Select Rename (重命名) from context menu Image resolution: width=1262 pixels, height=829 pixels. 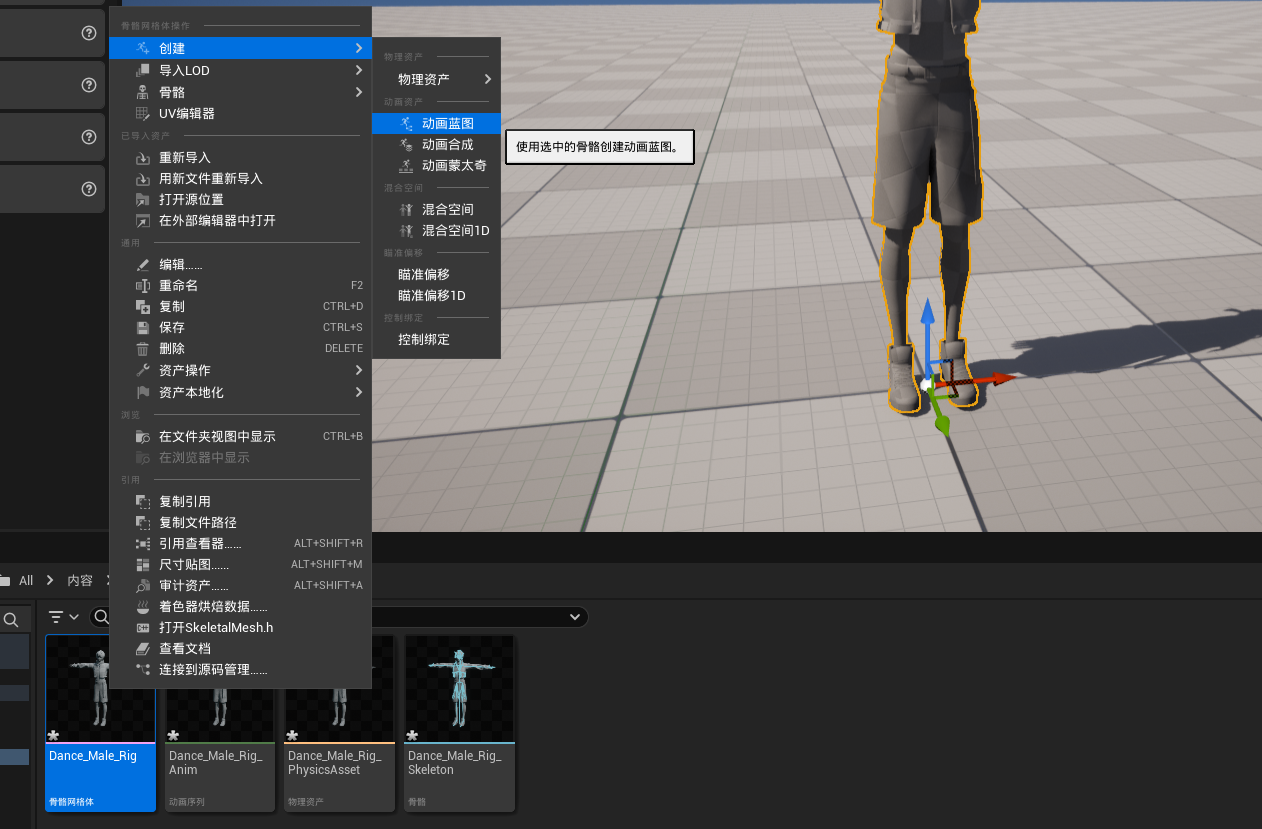point(179,286)
